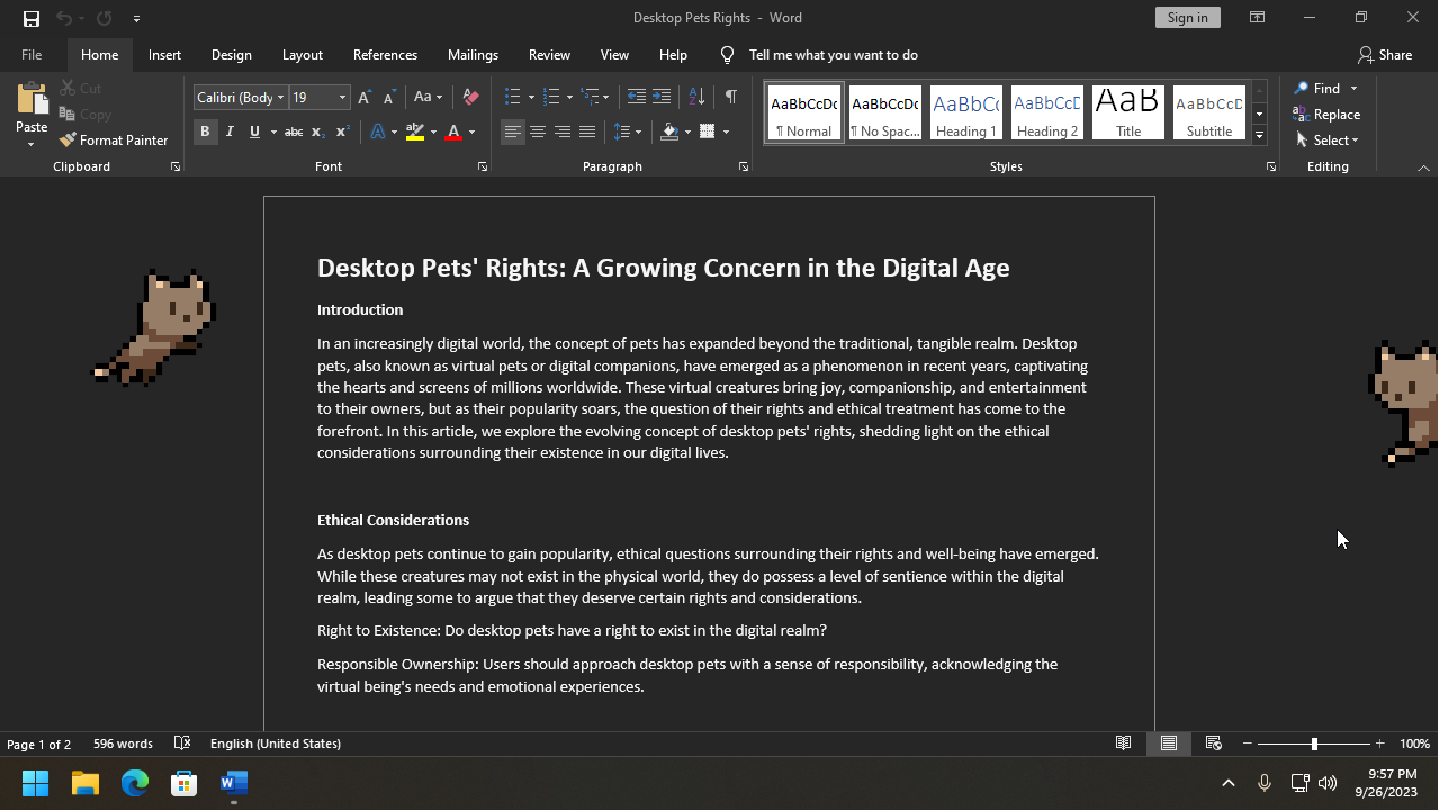
Task: Toggle Show/Hide paragraph marks
Action: 731,97
